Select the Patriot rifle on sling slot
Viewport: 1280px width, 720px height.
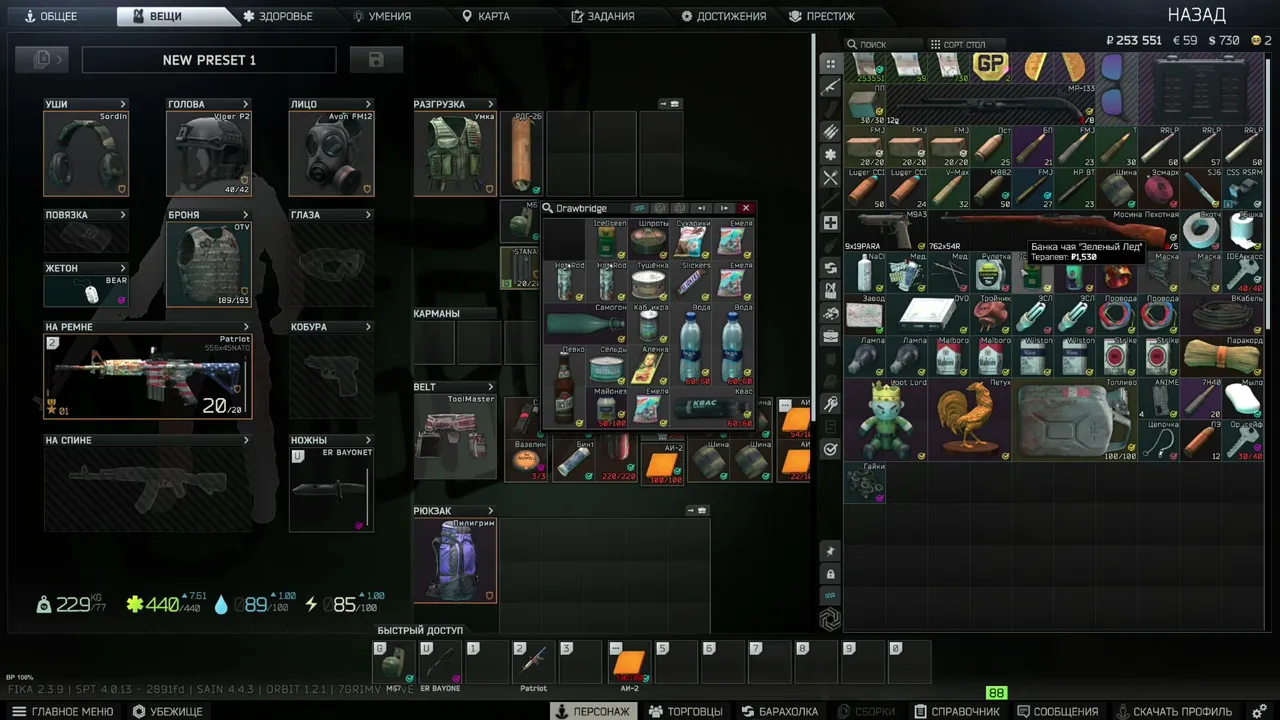click(148, 376)
